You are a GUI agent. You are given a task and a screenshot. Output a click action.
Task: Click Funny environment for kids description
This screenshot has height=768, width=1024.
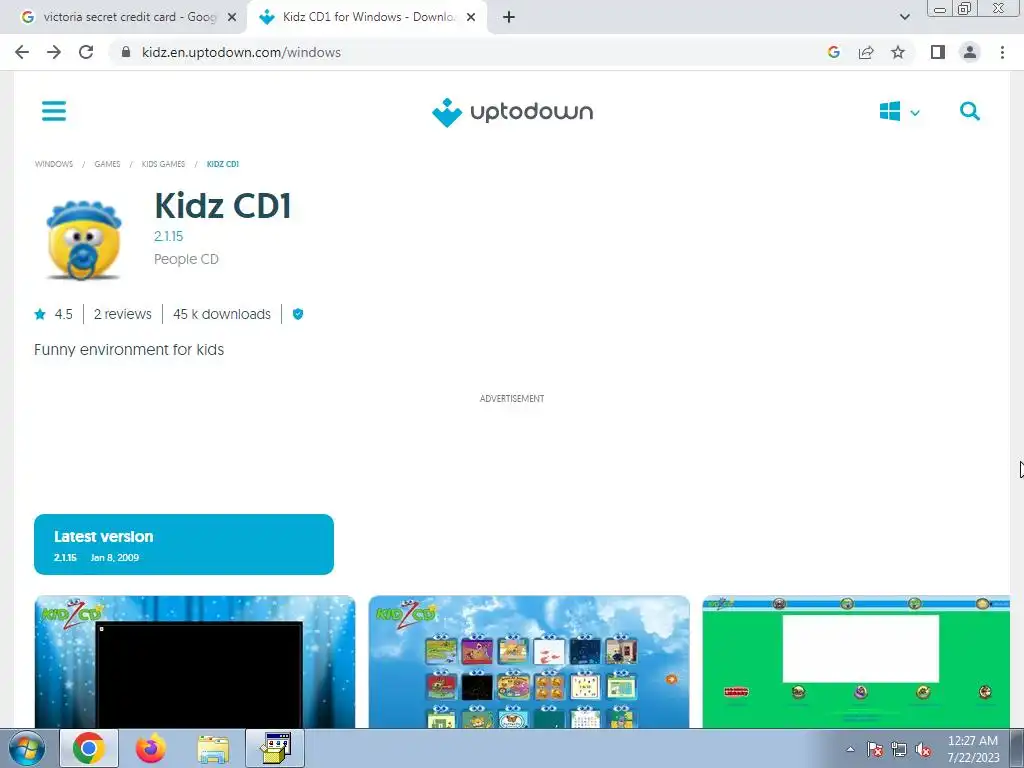pyautogui.click(x=129, y=350)
